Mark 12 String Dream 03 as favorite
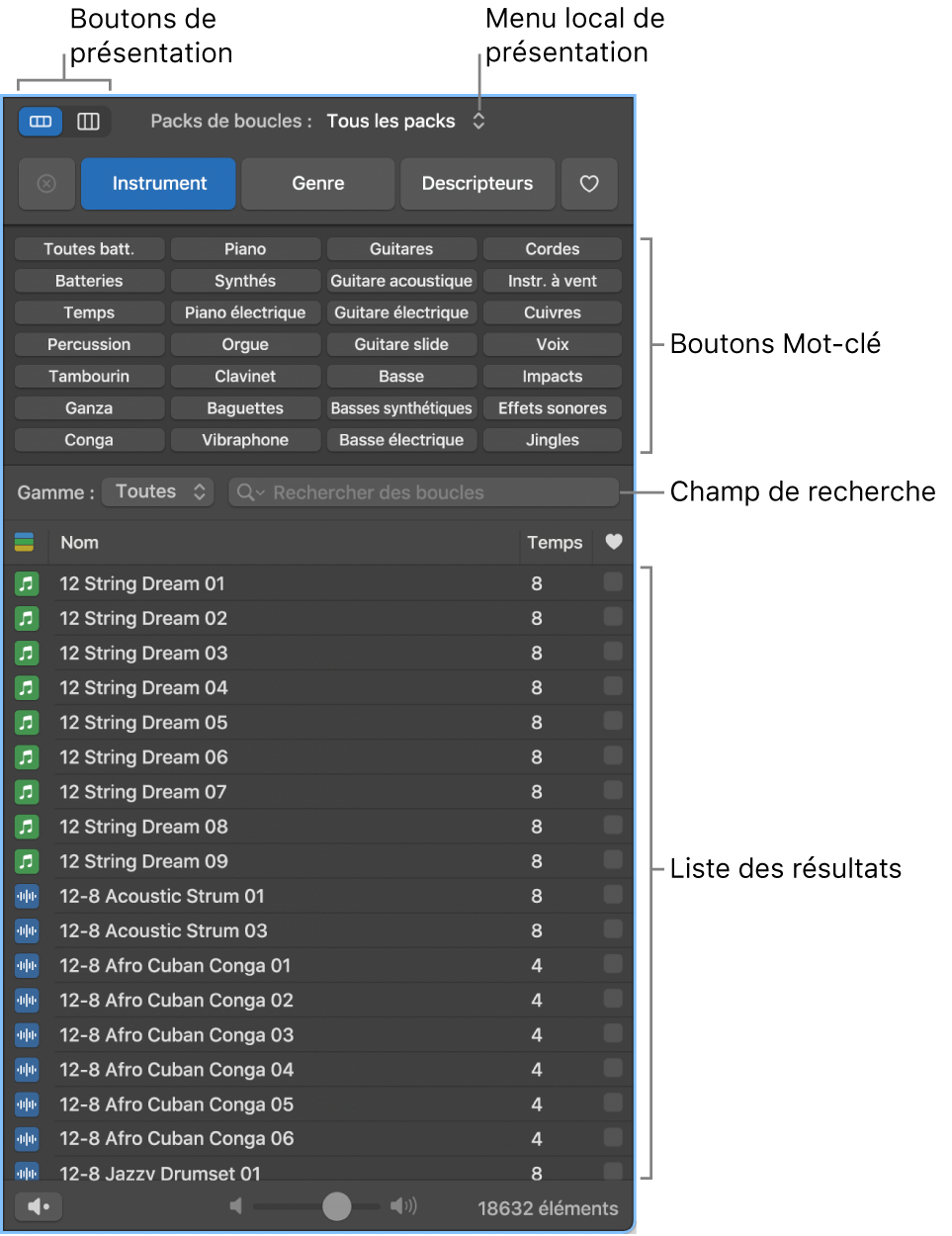Screen dimensions: 952x1236 pyautogui.click(x=613, y=652)
